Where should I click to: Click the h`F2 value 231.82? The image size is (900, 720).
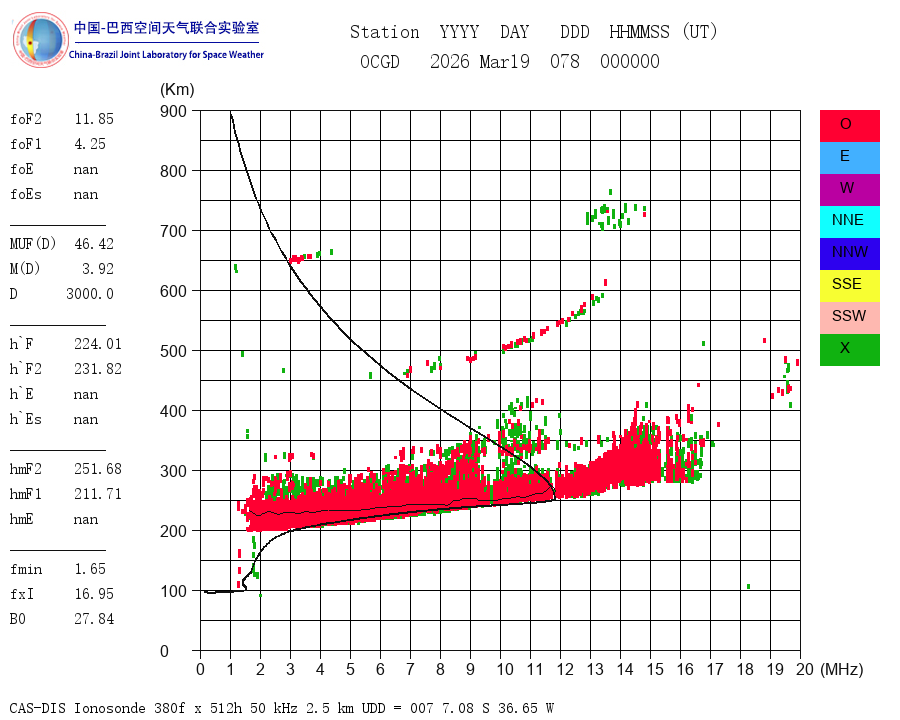click(x=98, y=369)
